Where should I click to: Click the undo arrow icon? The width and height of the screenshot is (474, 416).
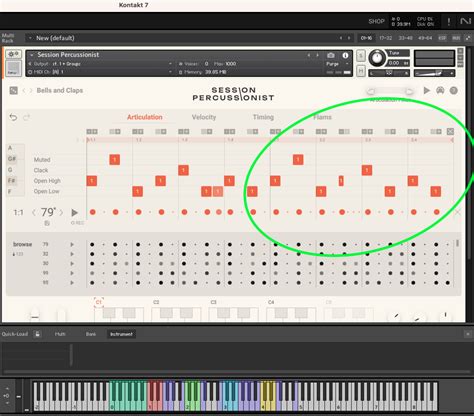coord(13,117)
